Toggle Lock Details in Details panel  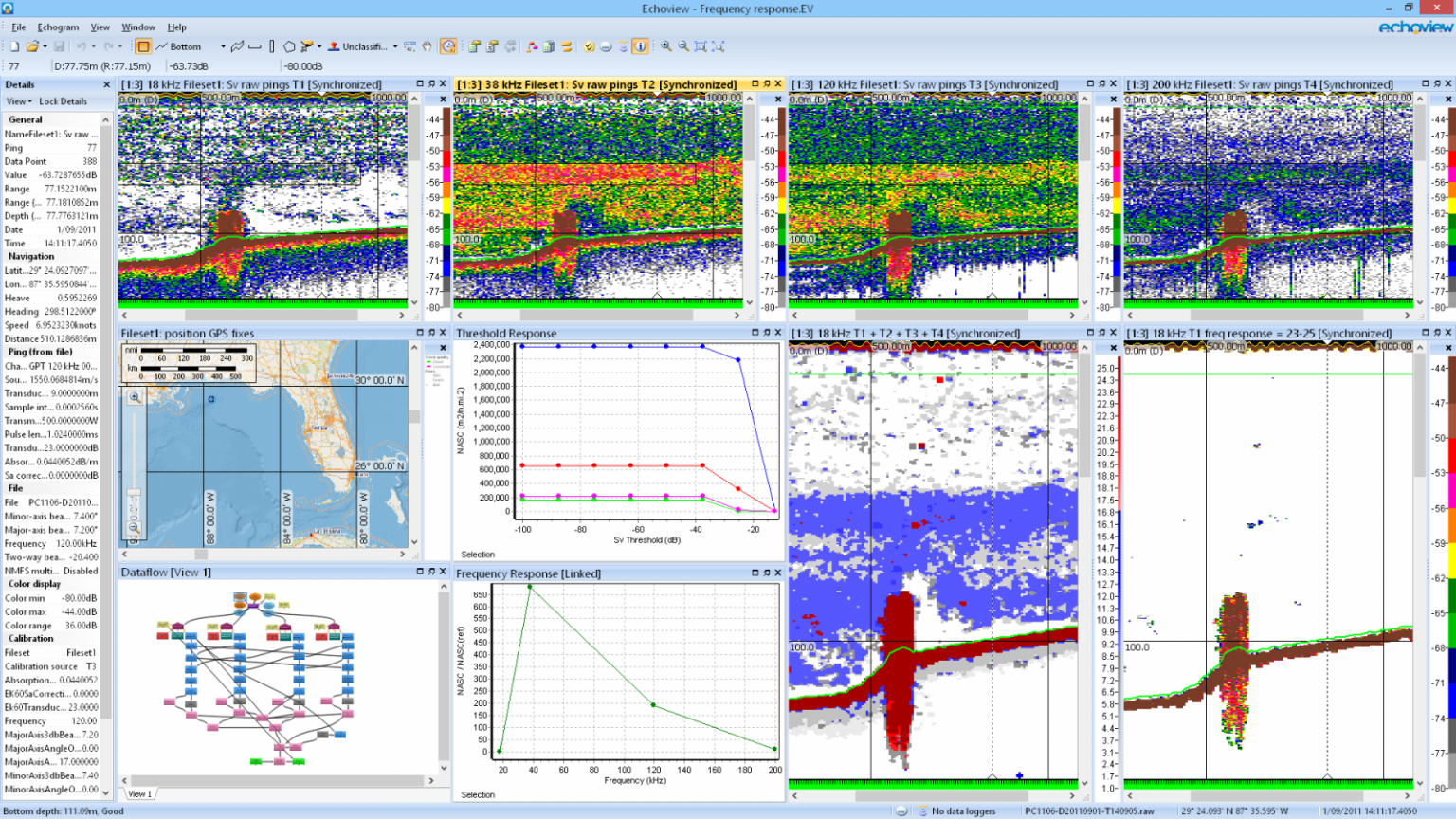pyautogui.click(x=63, y=101)
